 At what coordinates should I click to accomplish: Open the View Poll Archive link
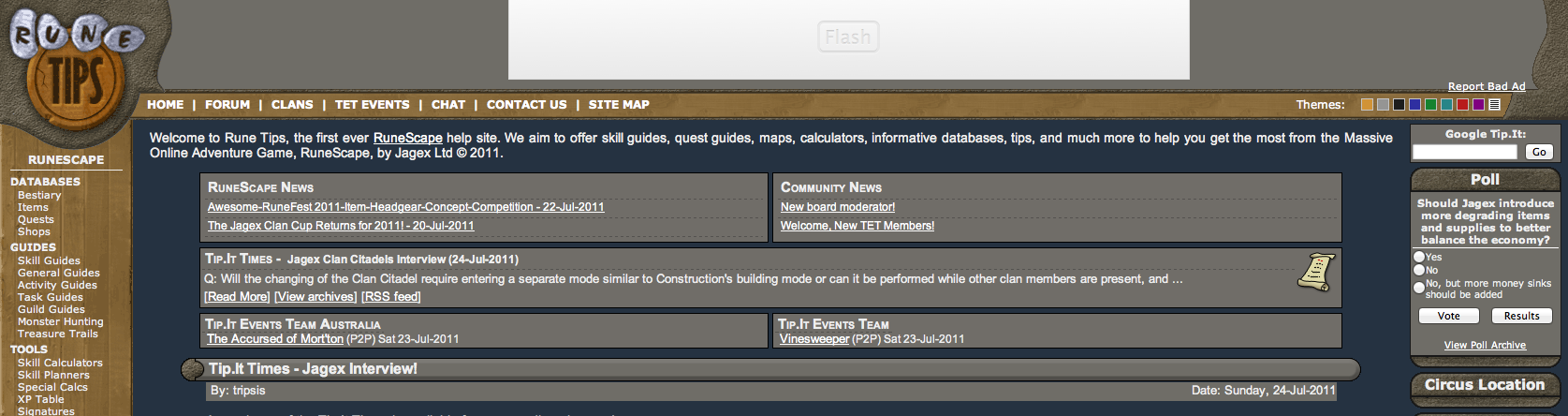pyautogui.click(x=1485, y=345)
